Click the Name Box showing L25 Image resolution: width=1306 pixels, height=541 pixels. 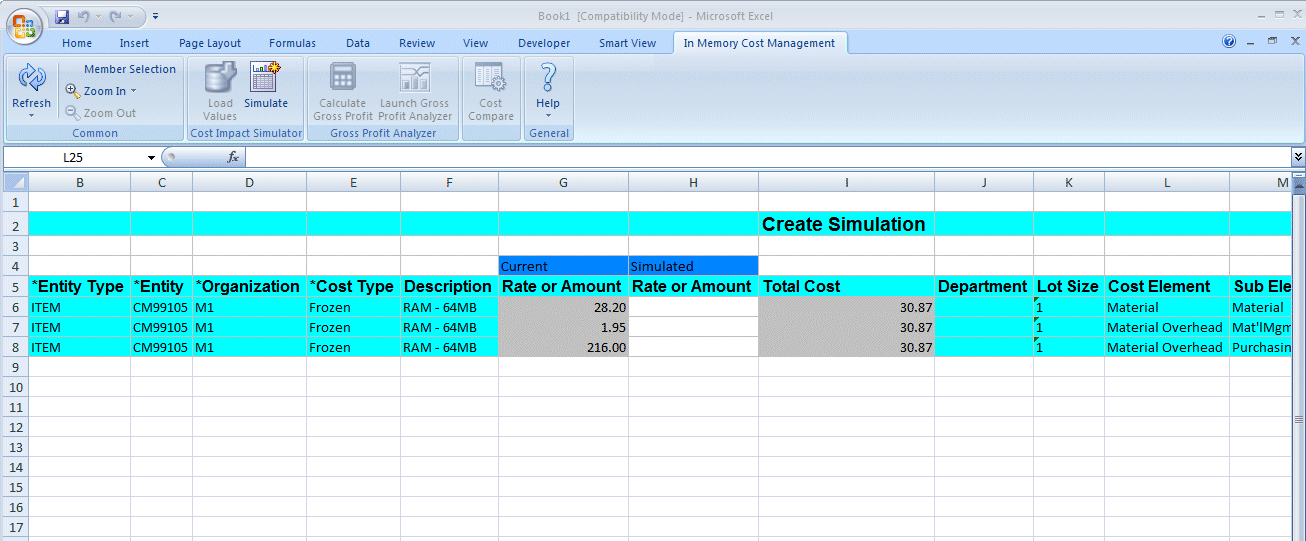click(x=74, y=157)
